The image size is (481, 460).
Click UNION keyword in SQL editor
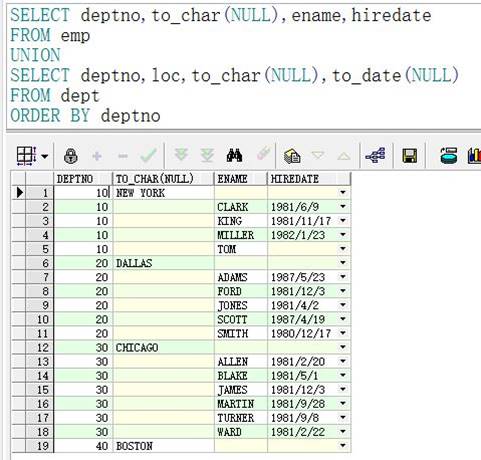(35, 55)
